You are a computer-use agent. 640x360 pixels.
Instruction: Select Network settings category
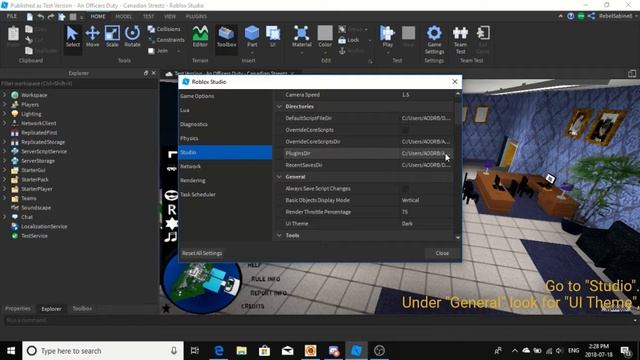225,166
